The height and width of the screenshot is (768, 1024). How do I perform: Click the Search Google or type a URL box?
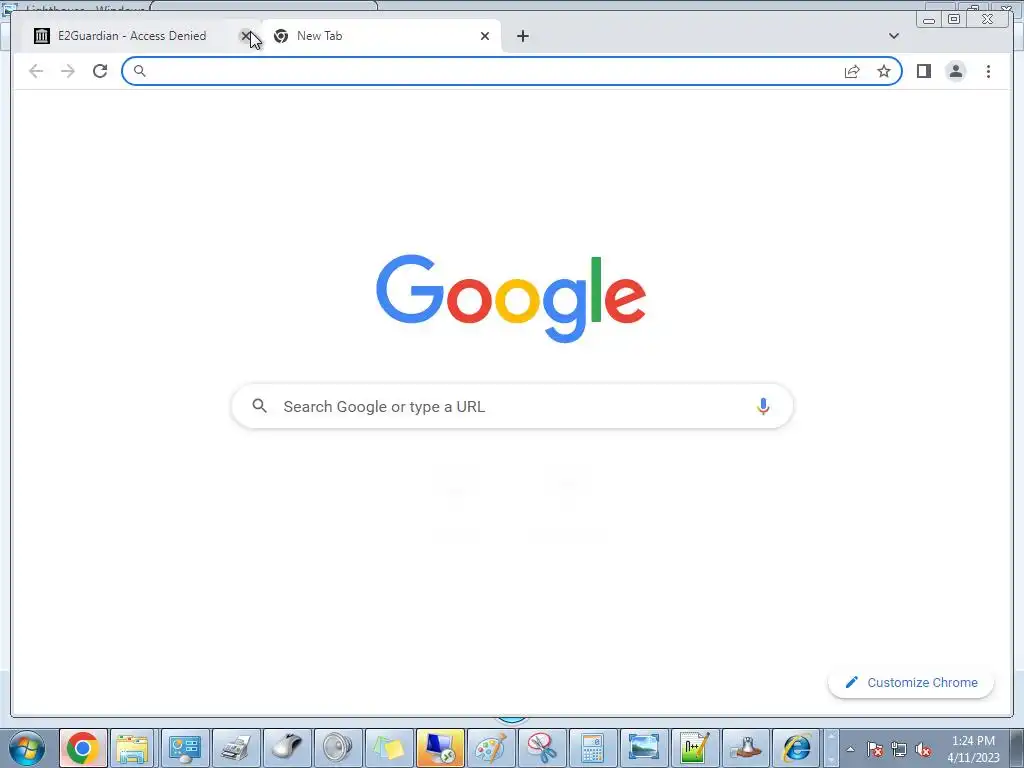[x=512, y=406]
